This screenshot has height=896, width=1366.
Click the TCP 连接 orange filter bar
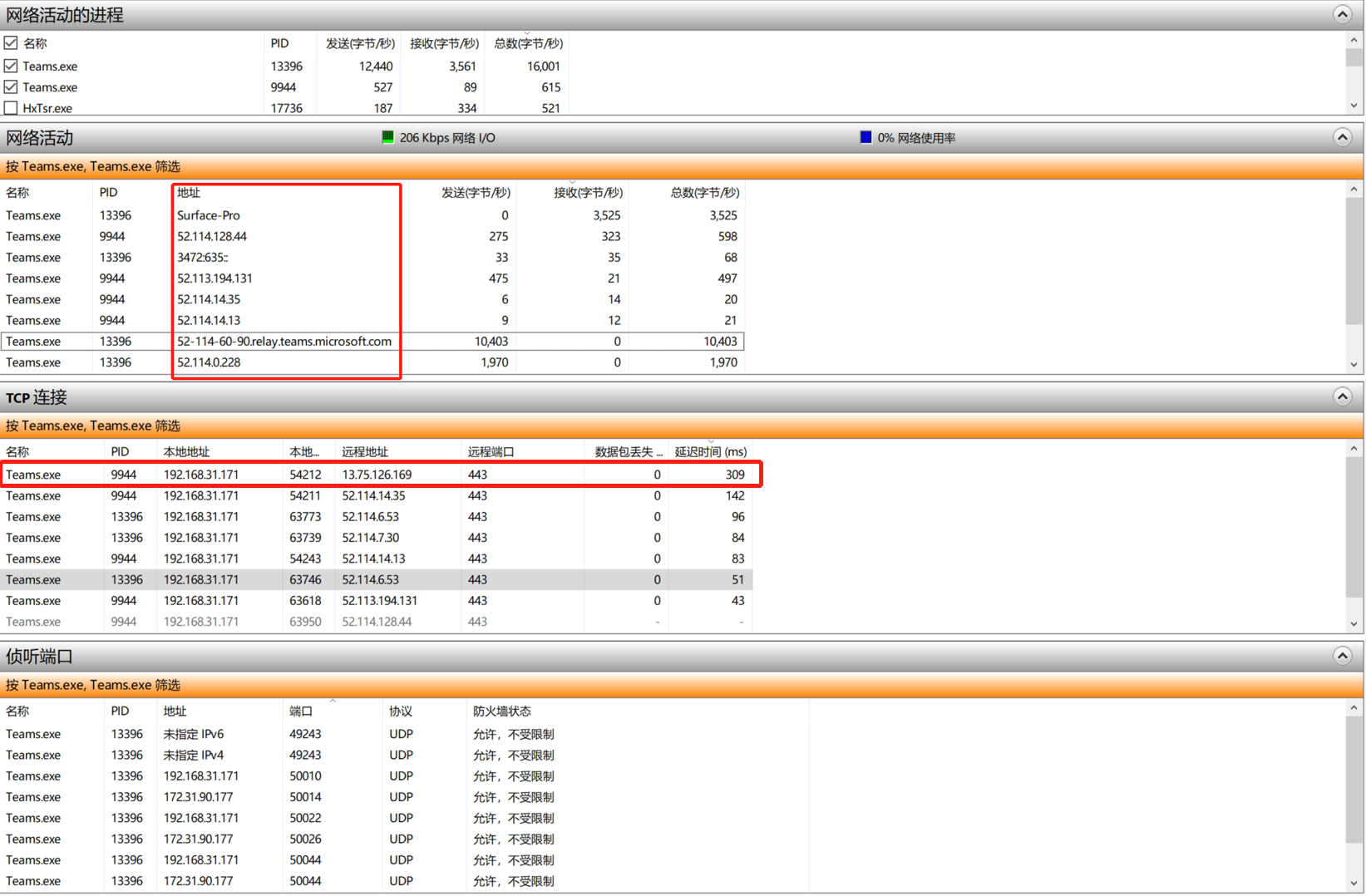tap(682, 426)
